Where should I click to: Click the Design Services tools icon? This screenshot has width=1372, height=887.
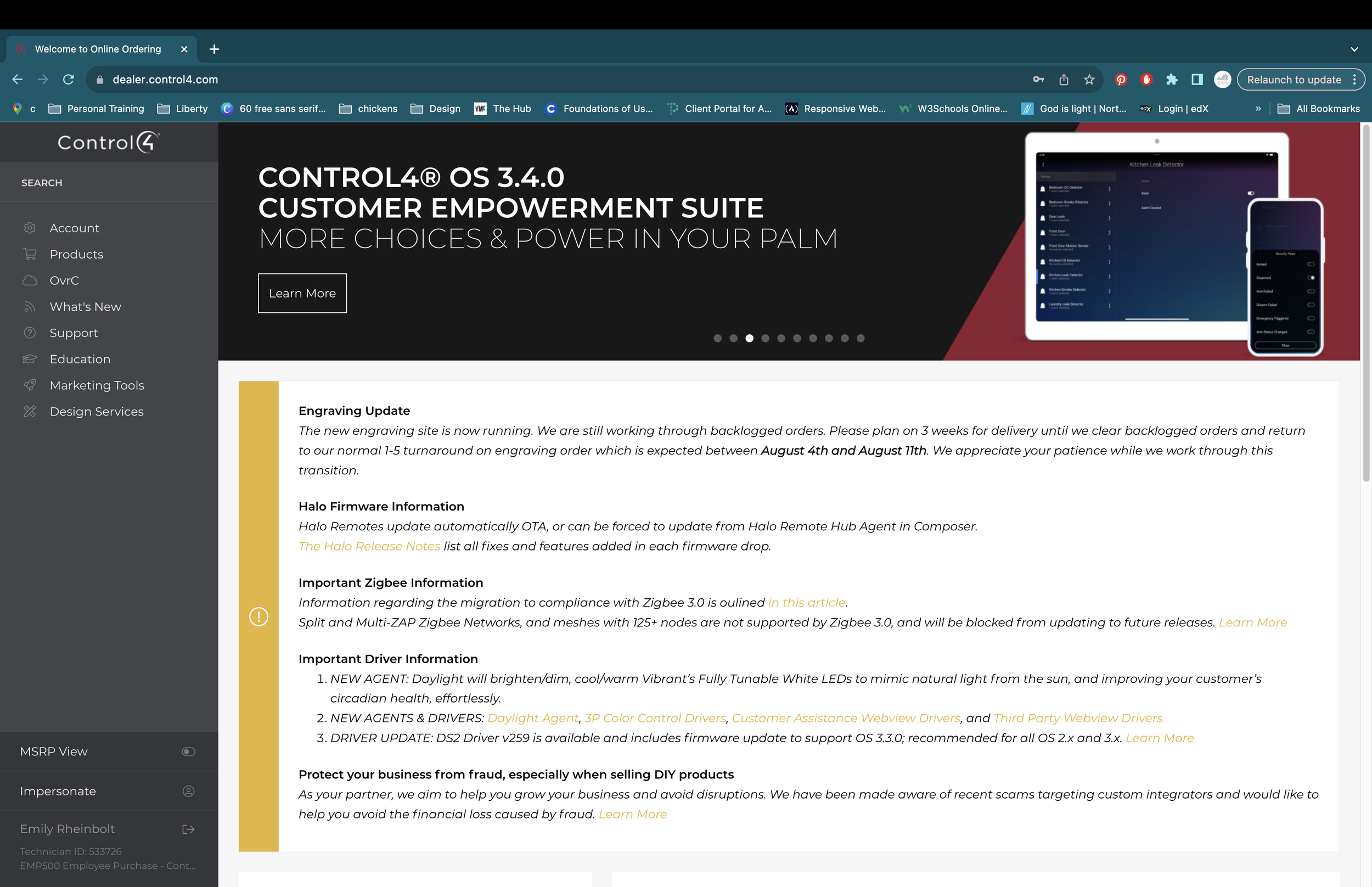click(x=30, y=412)
